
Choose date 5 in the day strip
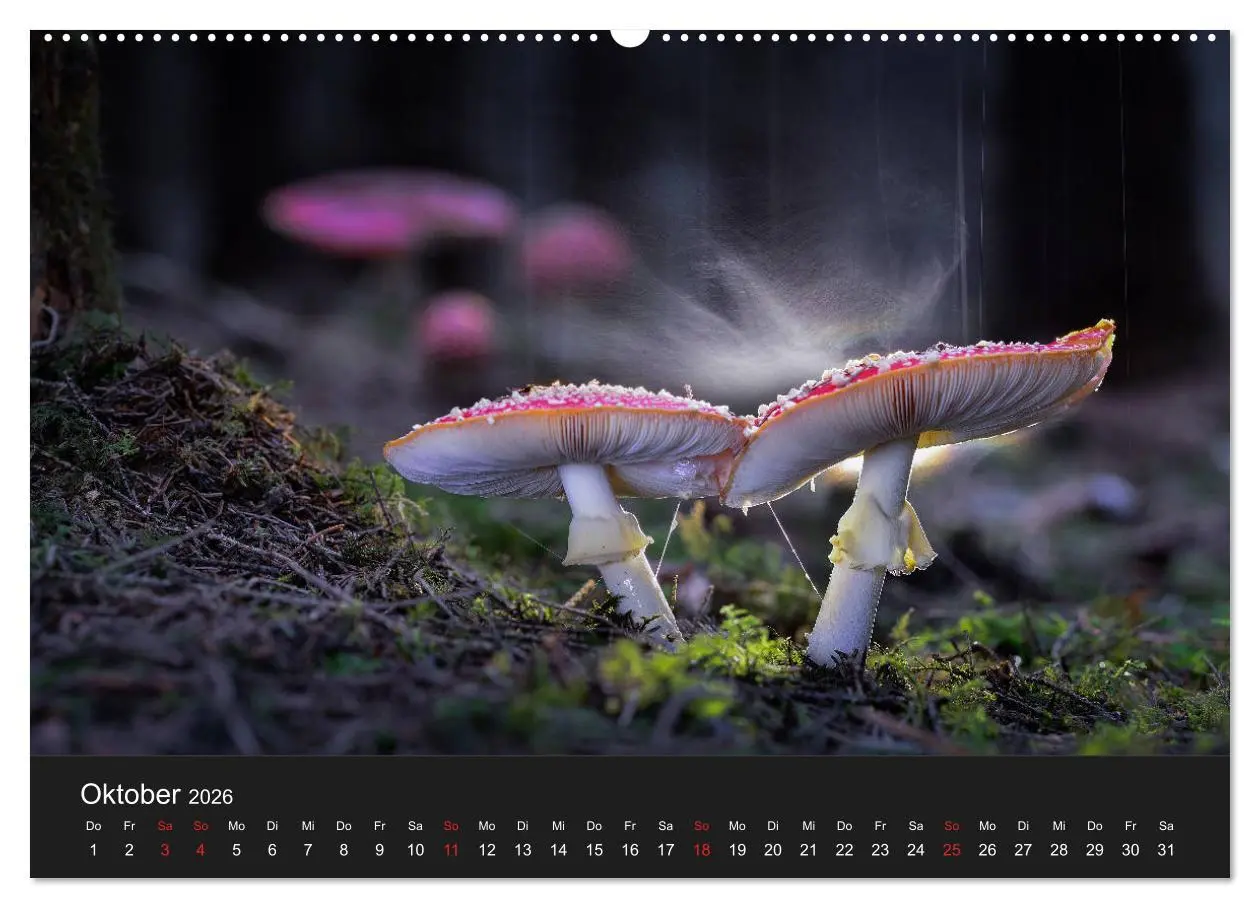point(236,850)
